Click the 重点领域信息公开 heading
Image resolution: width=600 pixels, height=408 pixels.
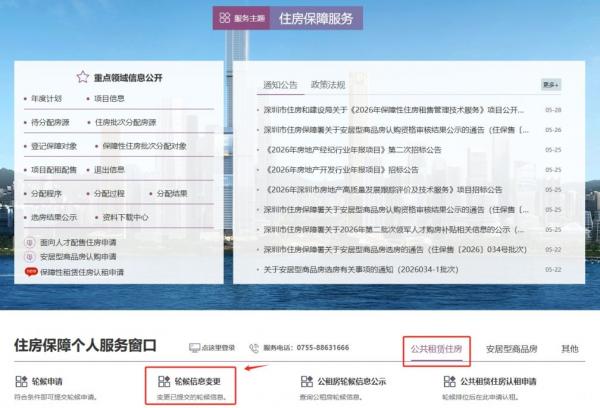[128, 78]
